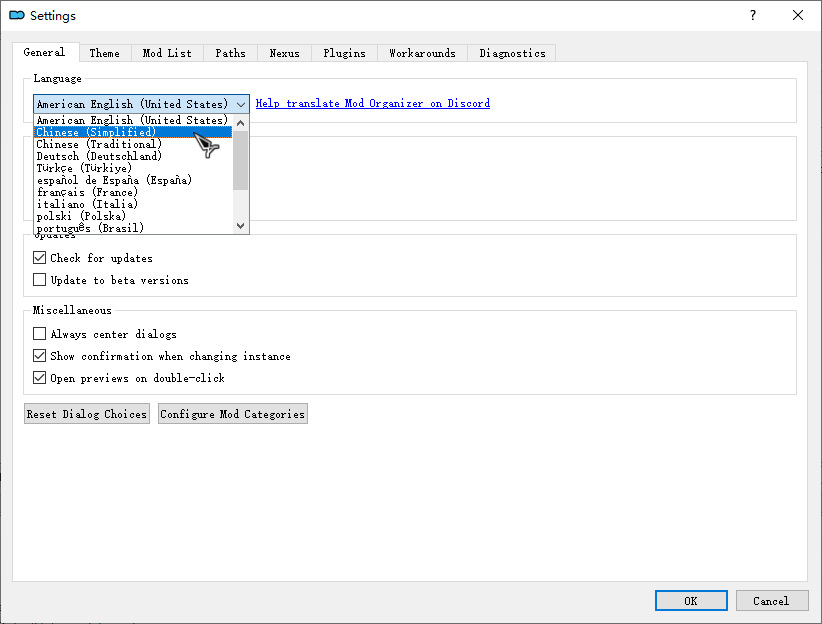Open the Diagnostics tab
Screen dimensions: 822x624
coord(512,53)
